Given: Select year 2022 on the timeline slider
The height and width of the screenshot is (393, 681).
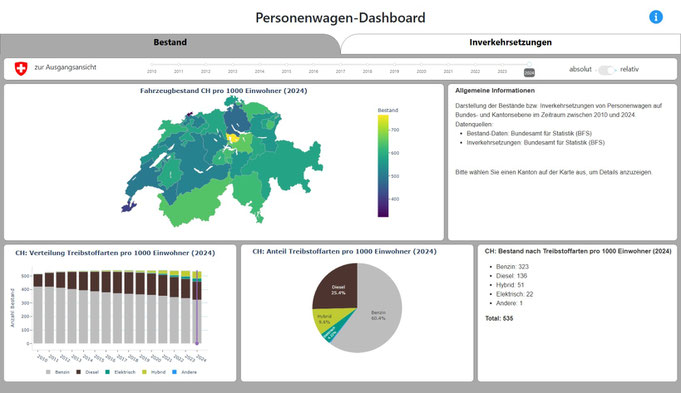Looking at the screenshot, I should (x=475, y=65).
